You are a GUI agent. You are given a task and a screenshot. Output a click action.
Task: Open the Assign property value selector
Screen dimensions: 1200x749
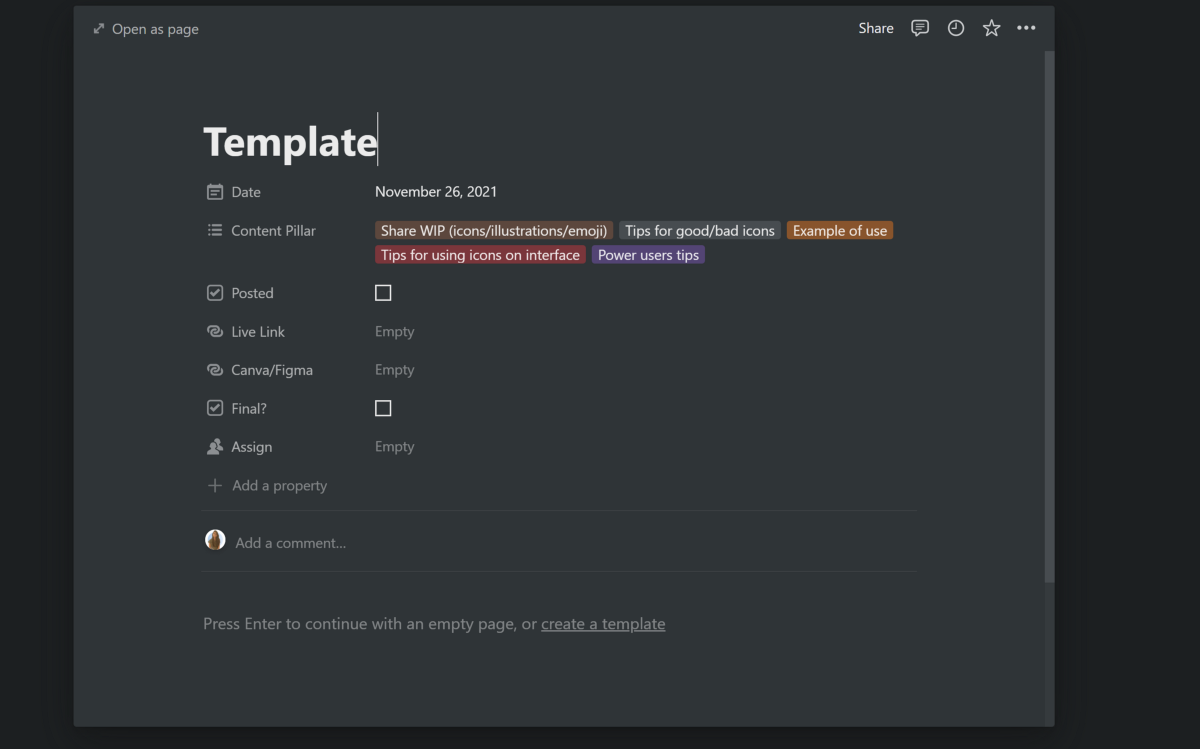tap(394, 446)
